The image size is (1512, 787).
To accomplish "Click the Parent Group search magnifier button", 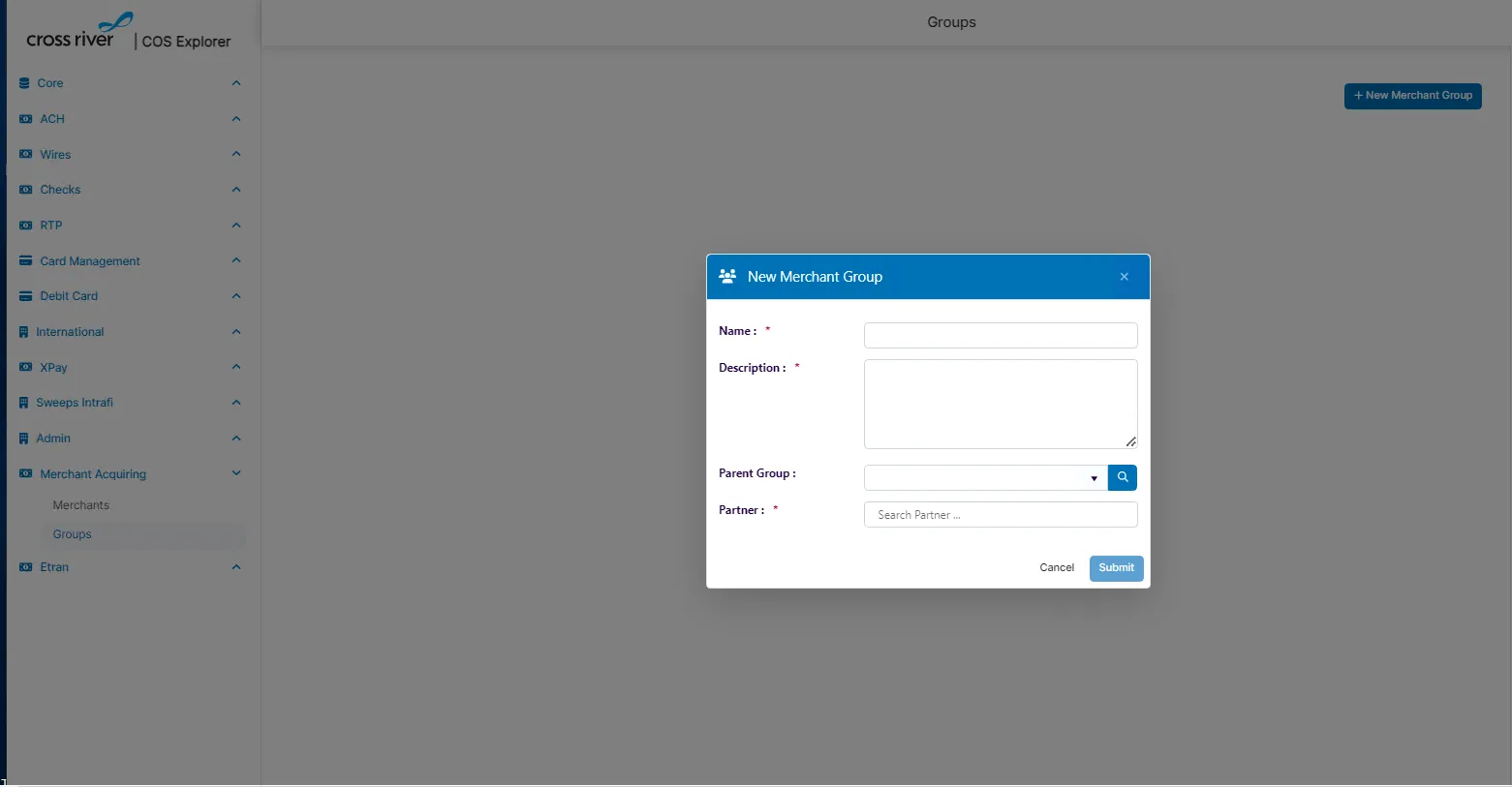I will [x=1123, y=477].
